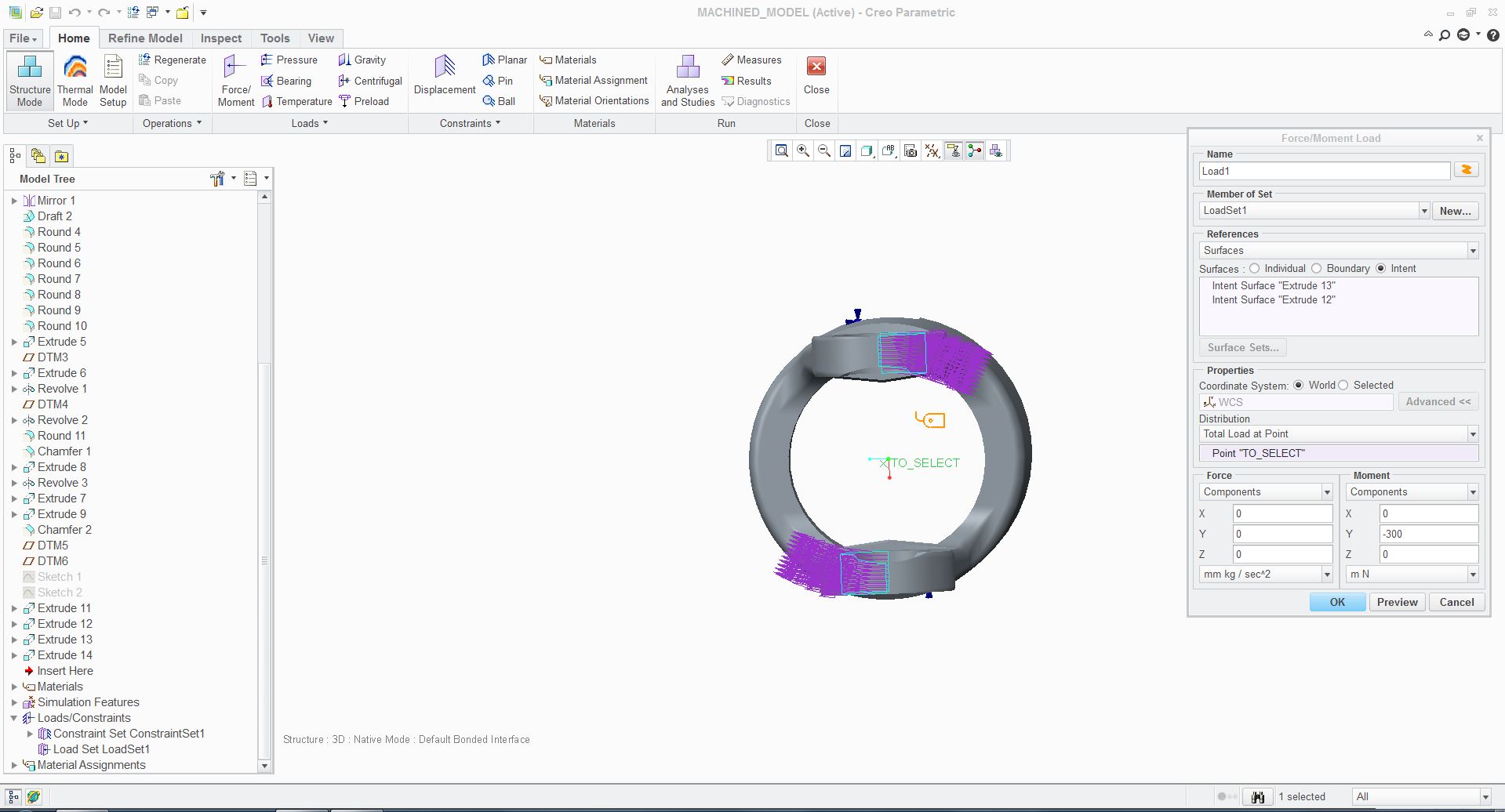Open the Member of Set dropdown

[1424, 211]
